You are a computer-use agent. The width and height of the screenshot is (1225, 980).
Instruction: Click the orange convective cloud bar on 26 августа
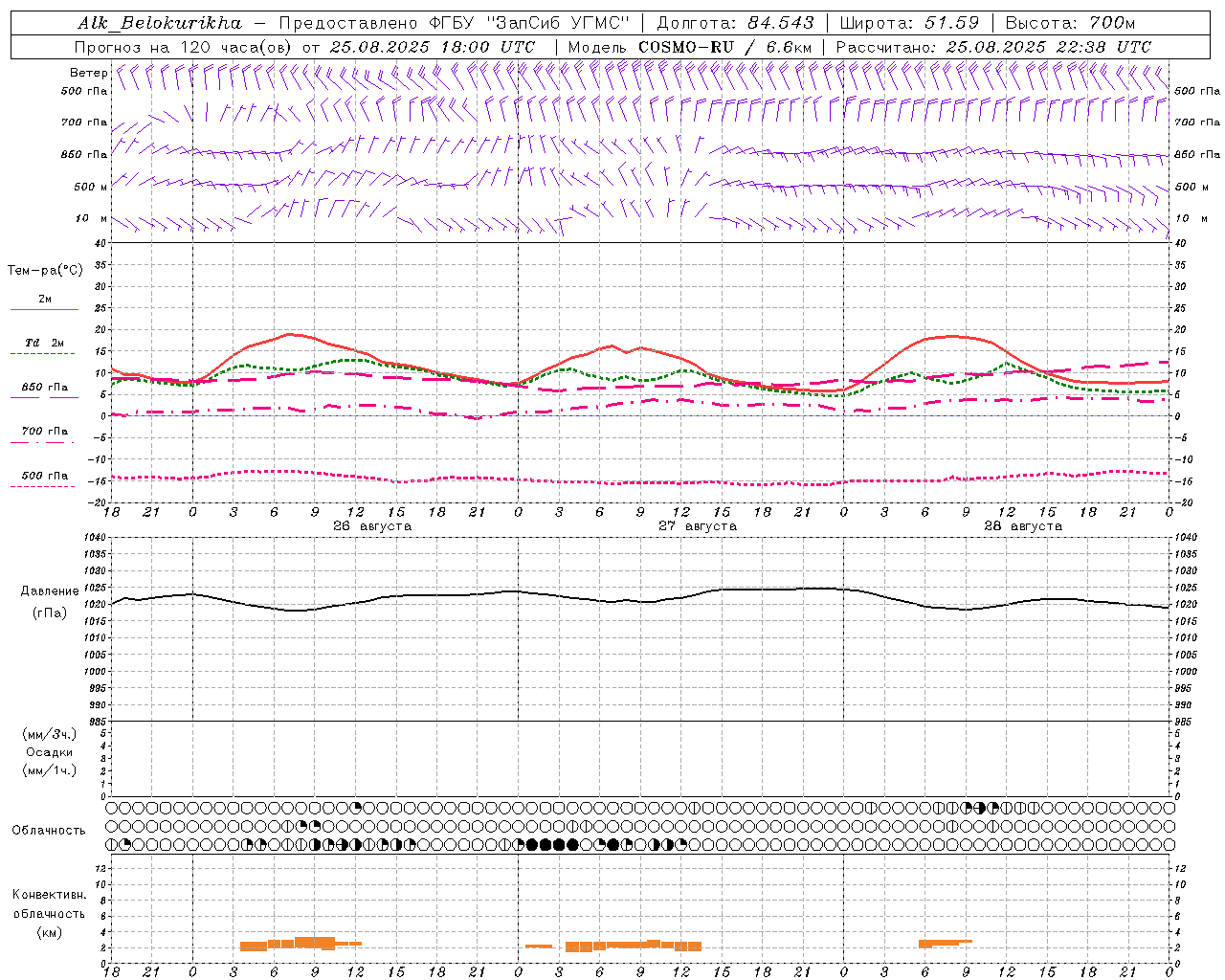tap(301, 944)
